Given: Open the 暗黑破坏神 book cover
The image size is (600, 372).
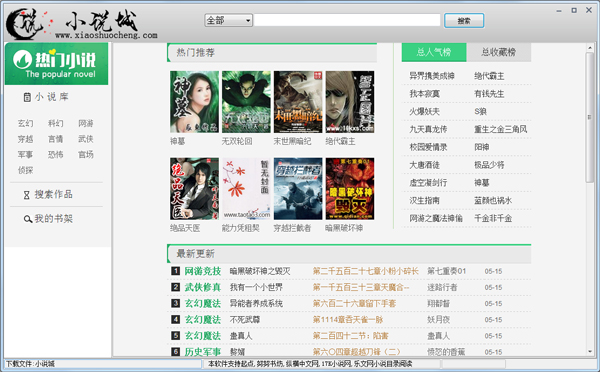Looking at the screenshot, I should point(350,189).
